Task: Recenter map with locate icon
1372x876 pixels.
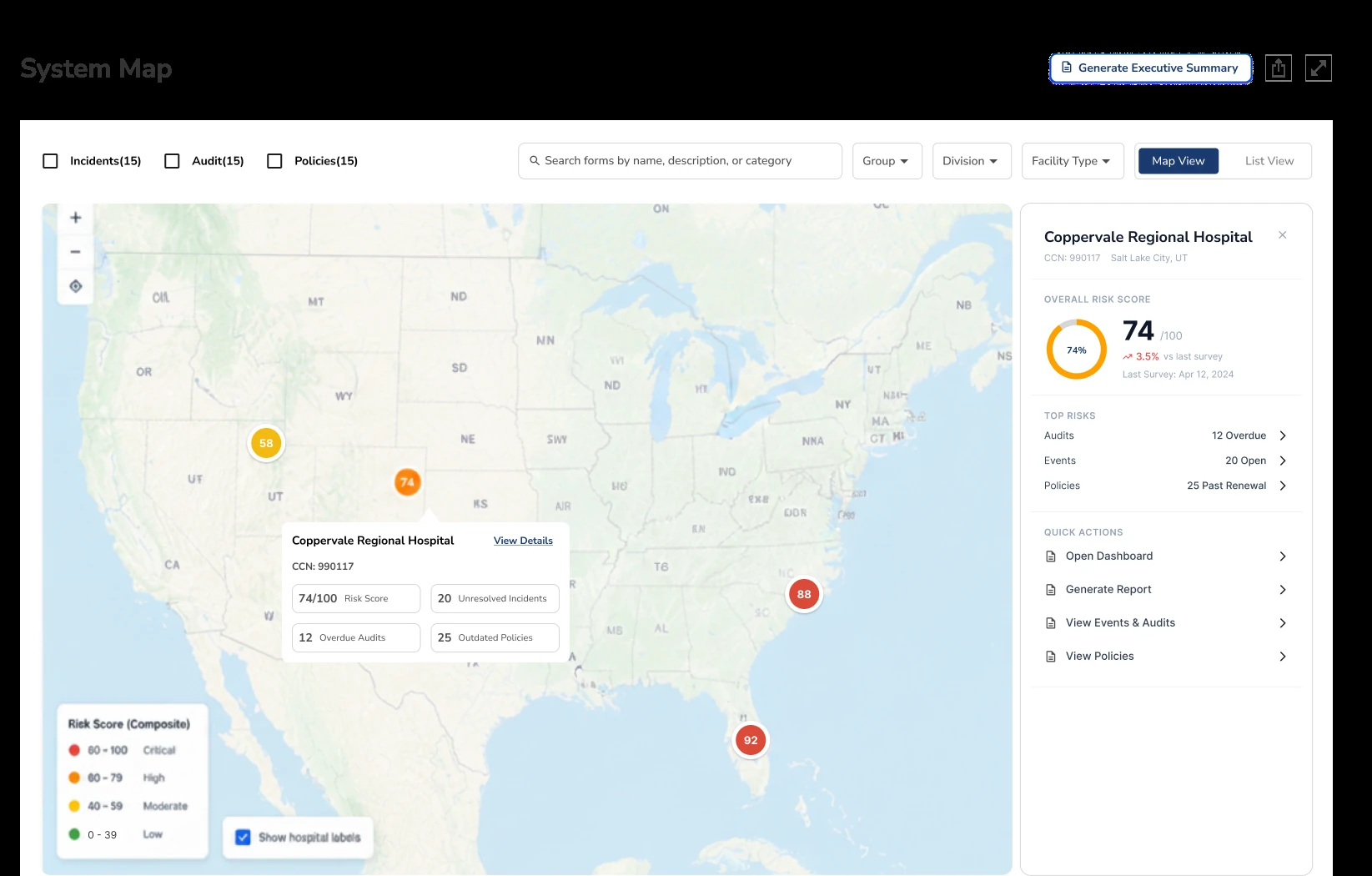Action: point(76,286)
